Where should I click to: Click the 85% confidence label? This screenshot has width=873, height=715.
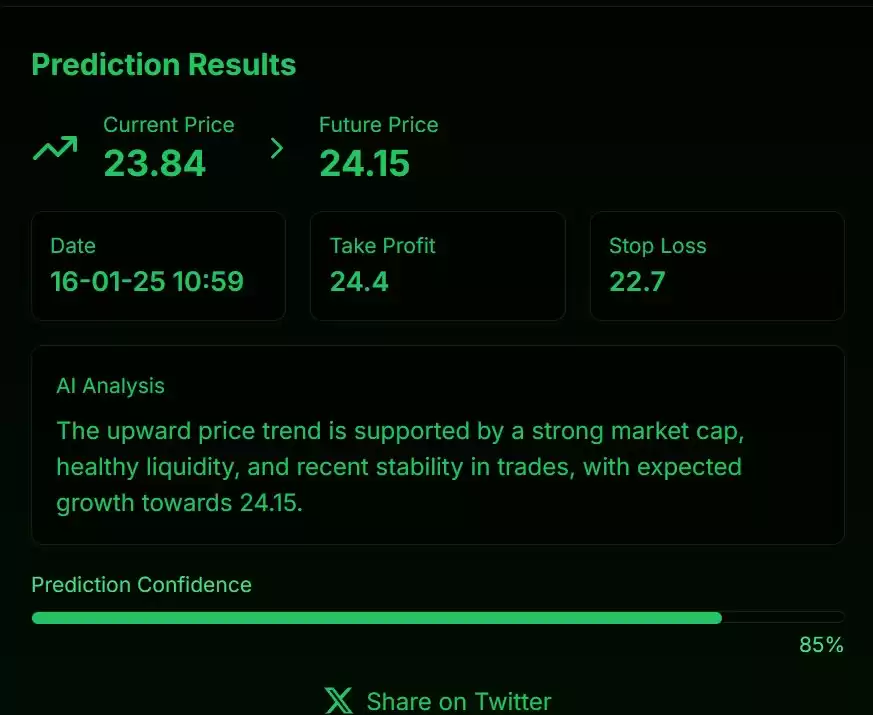click(821, 645)
